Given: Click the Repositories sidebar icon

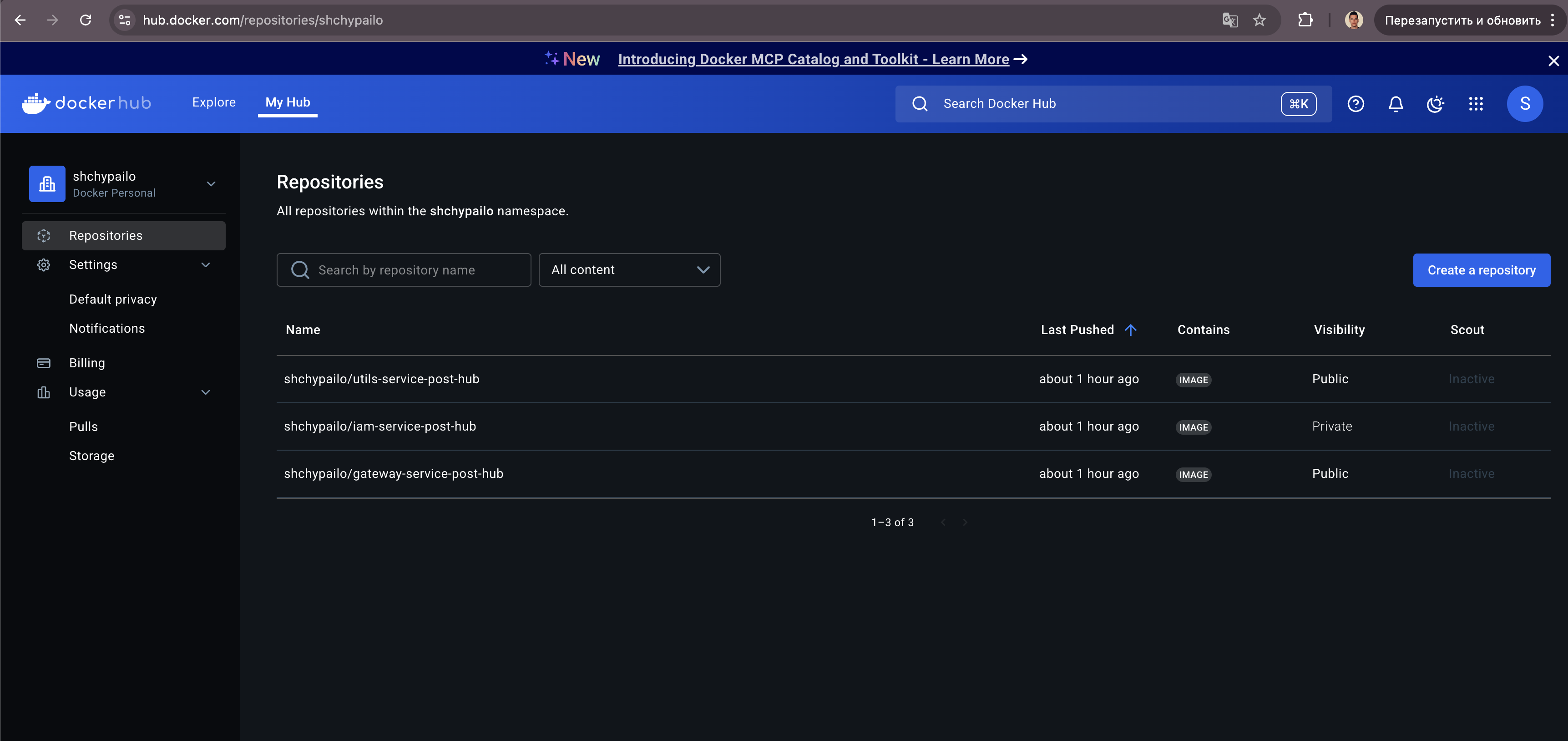Looking at the screenshot, I should [x=43, y=236].
